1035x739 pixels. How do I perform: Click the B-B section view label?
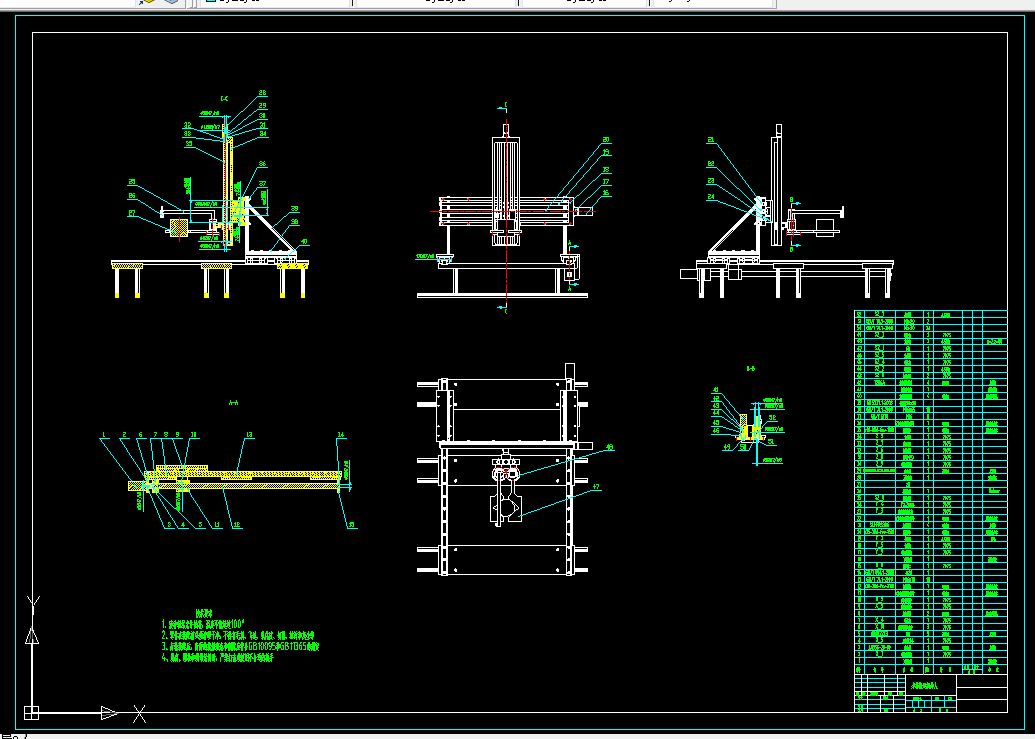pyautogui.click(x=751, y=369)
